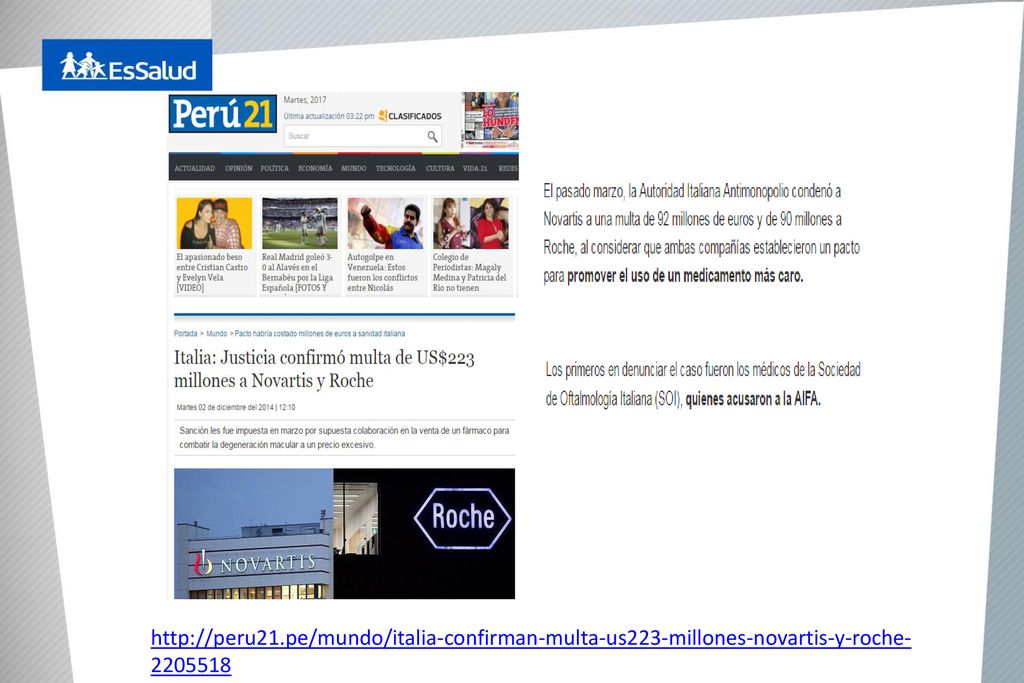Open the Política menu item
The height and width of the screenshot is (683, 1024).
[274, 168]
